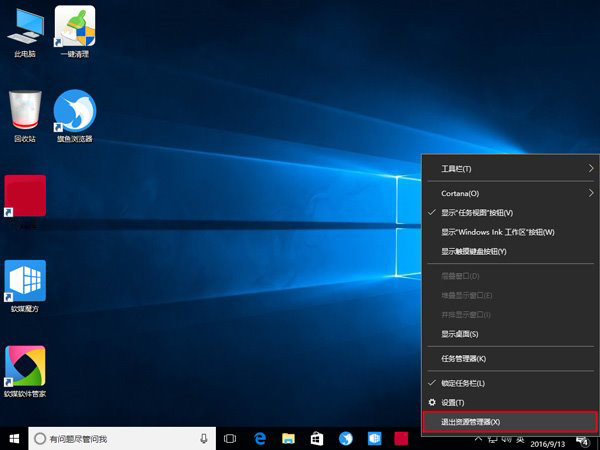The image size is (600, 450).
Task: Show hidden tray icons with the up arrow
Action: (478, 439)
